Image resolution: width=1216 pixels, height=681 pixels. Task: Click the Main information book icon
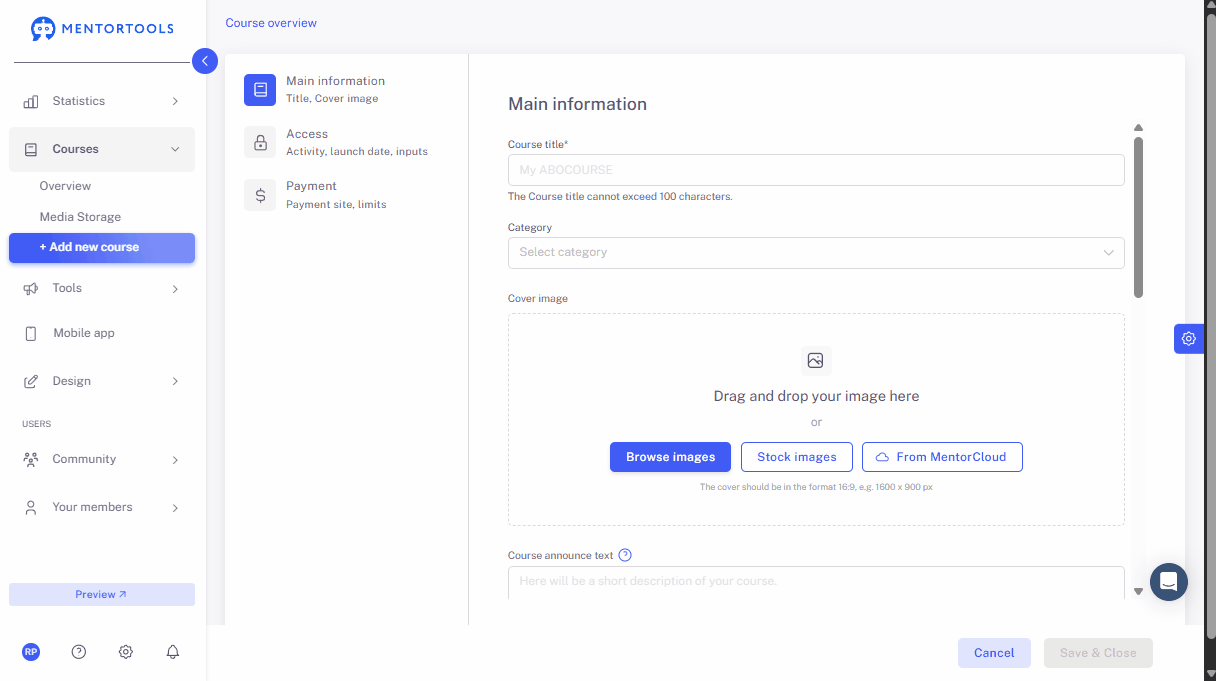tap(260, 89)
